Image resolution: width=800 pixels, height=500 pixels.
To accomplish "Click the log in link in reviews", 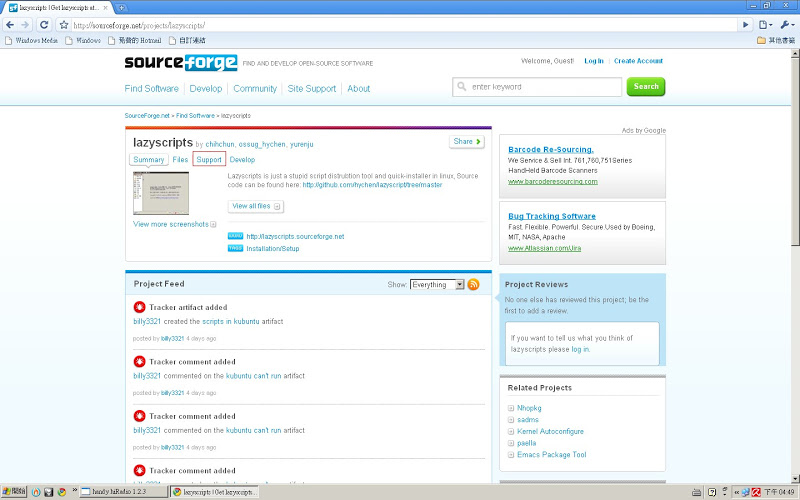I will pyautogui.click(x=580, y=349).
